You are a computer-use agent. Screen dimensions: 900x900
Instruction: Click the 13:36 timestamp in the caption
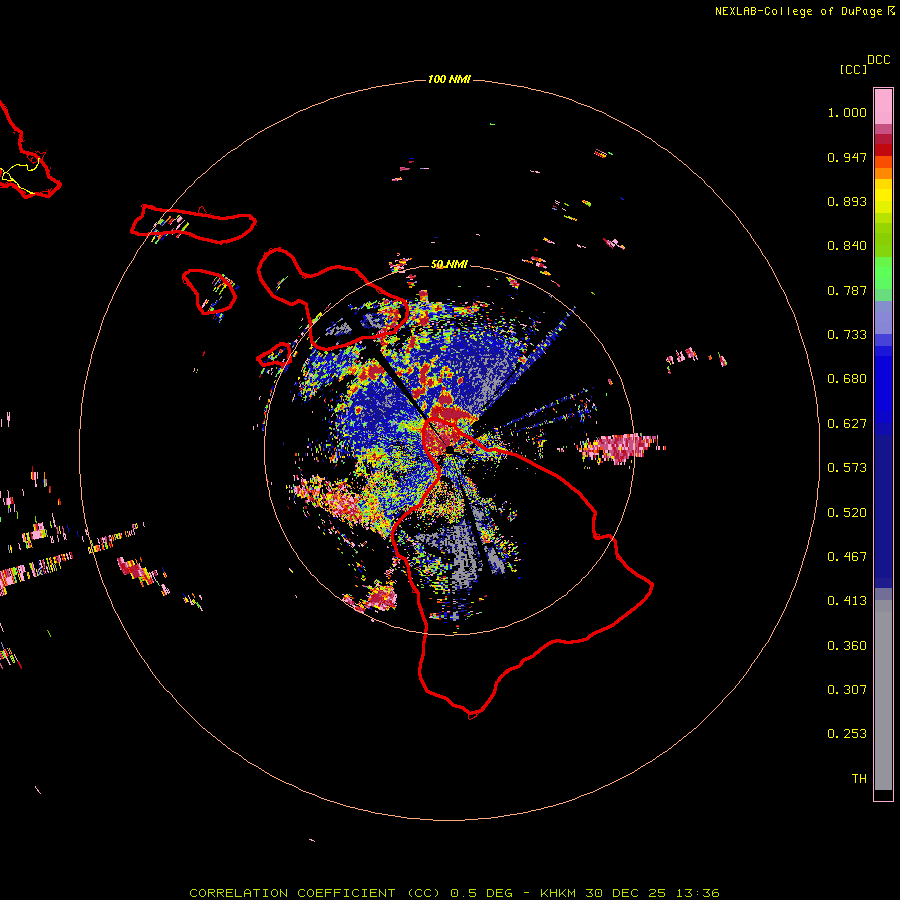pos(697,893)
